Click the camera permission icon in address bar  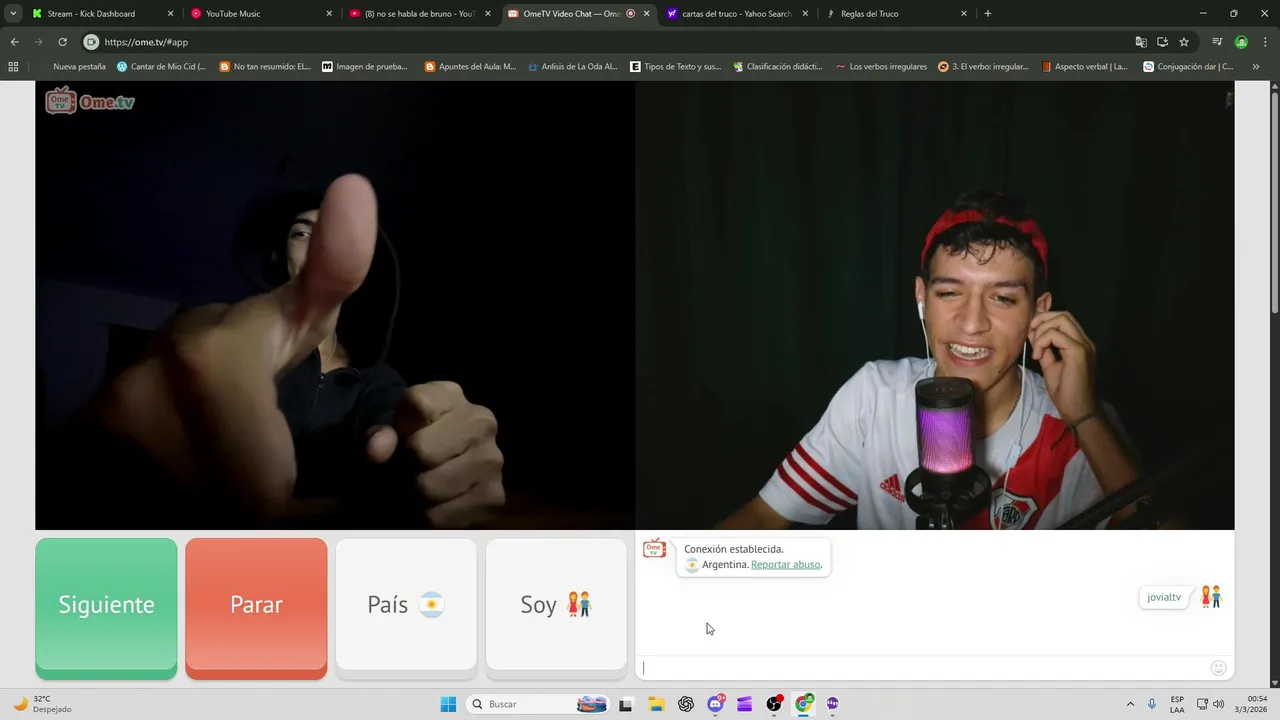[91, 42]
